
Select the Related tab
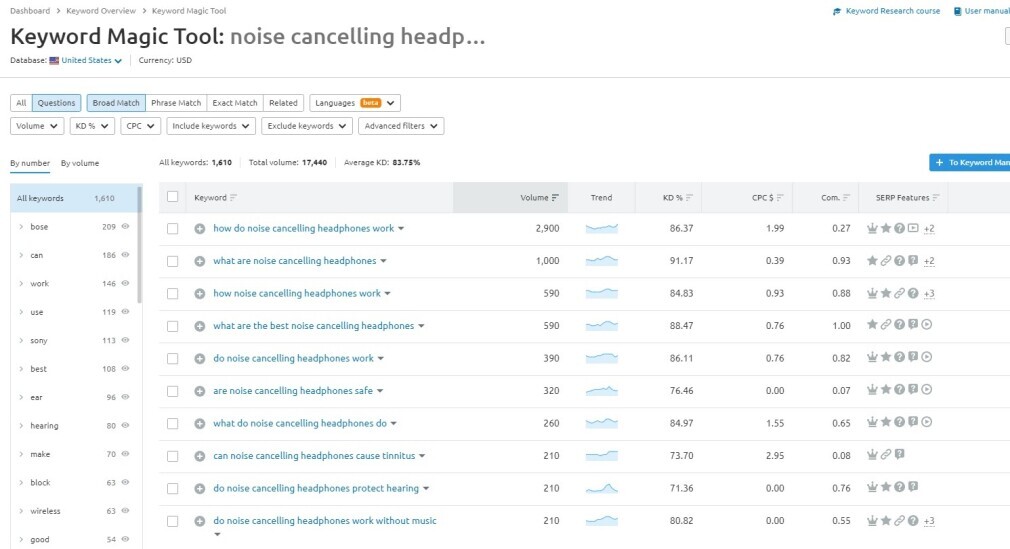(x=283, y=103)
